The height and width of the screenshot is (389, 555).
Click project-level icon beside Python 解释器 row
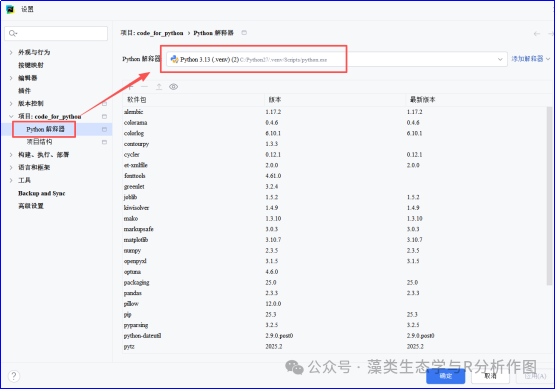pos(104,129)
